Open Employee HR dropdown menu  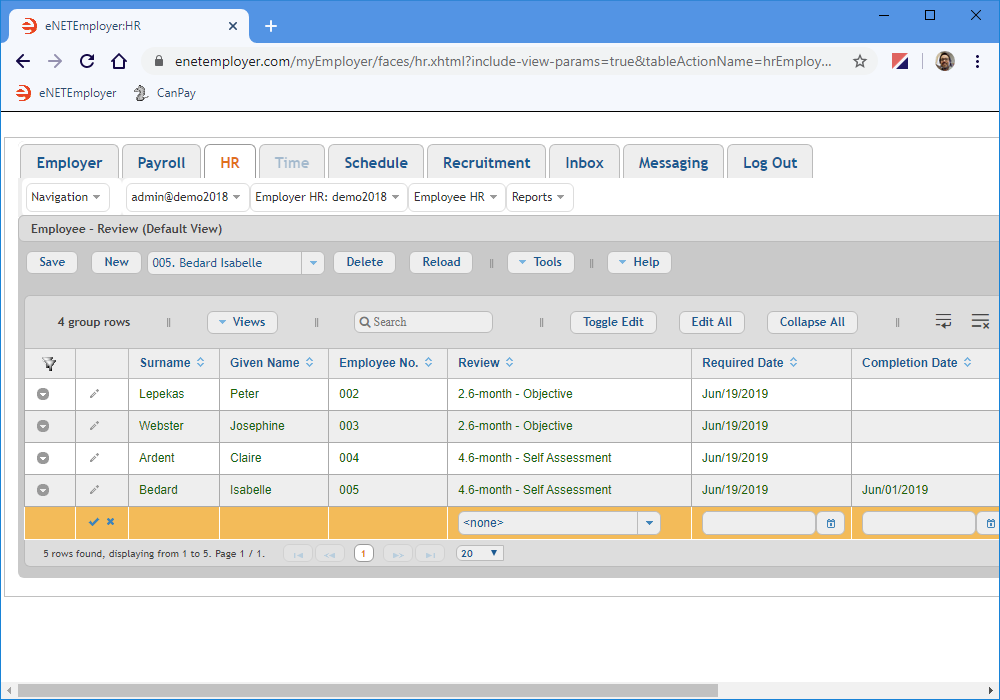455,197
